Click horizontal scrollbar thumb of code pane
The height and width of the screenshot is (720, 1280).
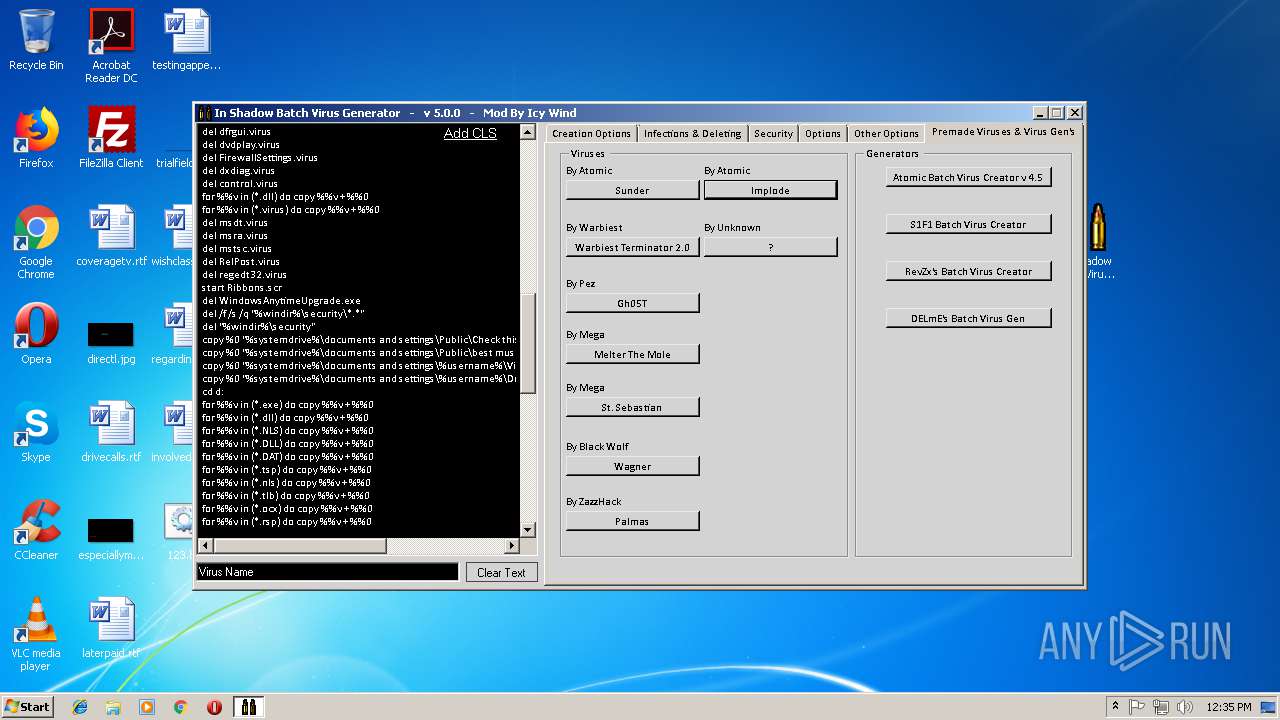(x=299, y=546)
